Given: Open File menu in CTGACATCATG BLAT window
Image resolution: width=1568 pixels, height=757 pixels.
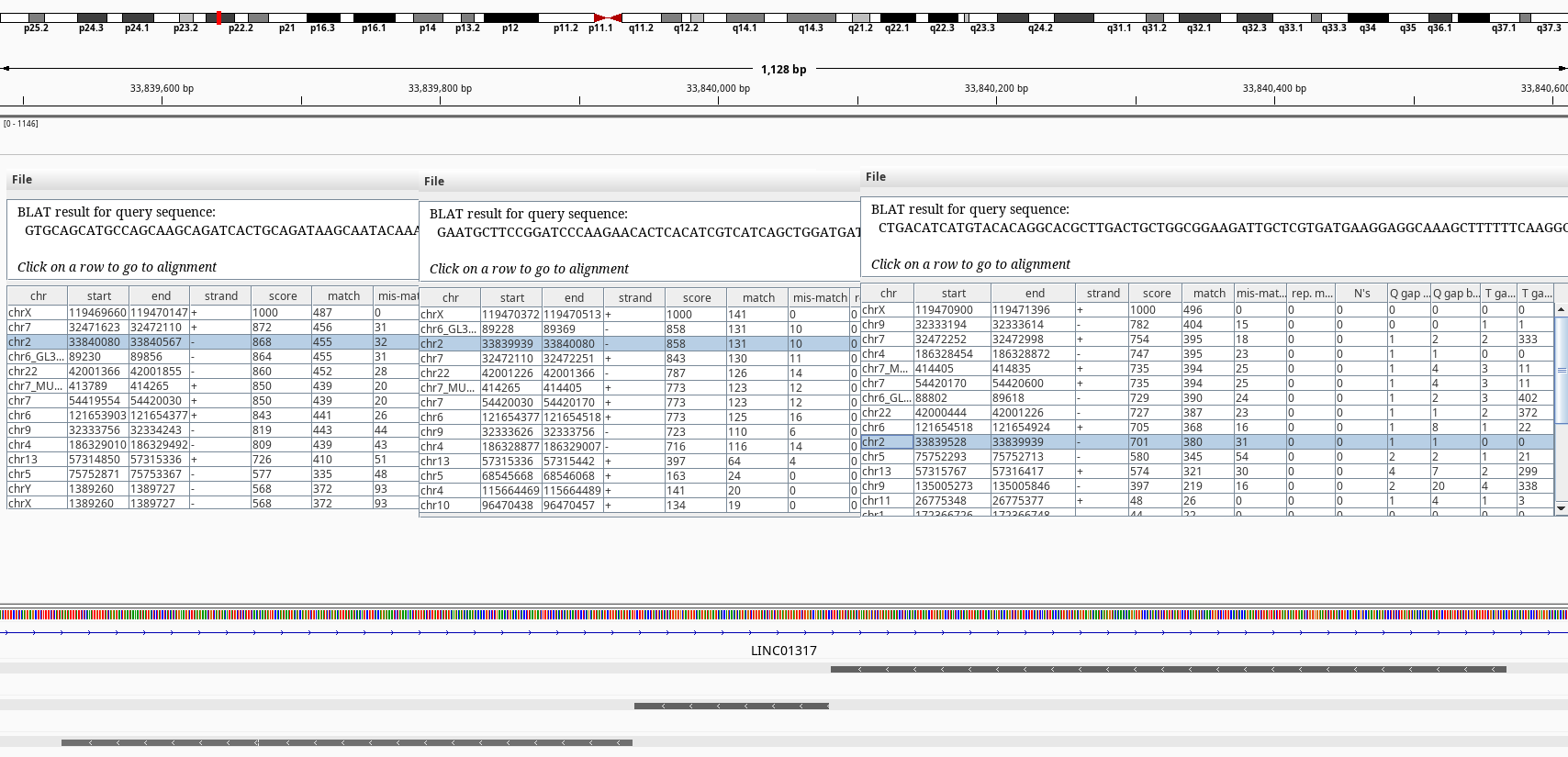Looking at the screenshot, I should [876, 177].
